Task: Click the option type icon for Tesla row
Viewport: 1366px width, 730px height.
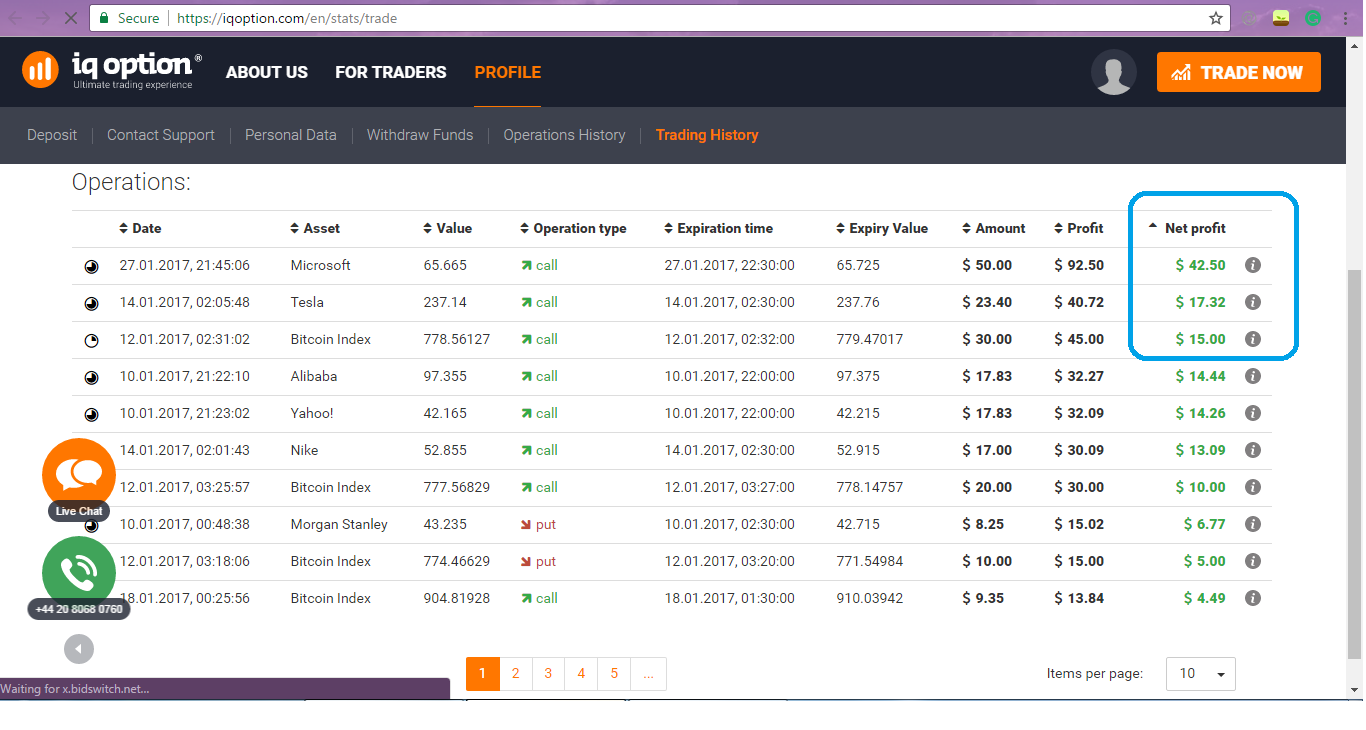Action: (x=91, y=303)
